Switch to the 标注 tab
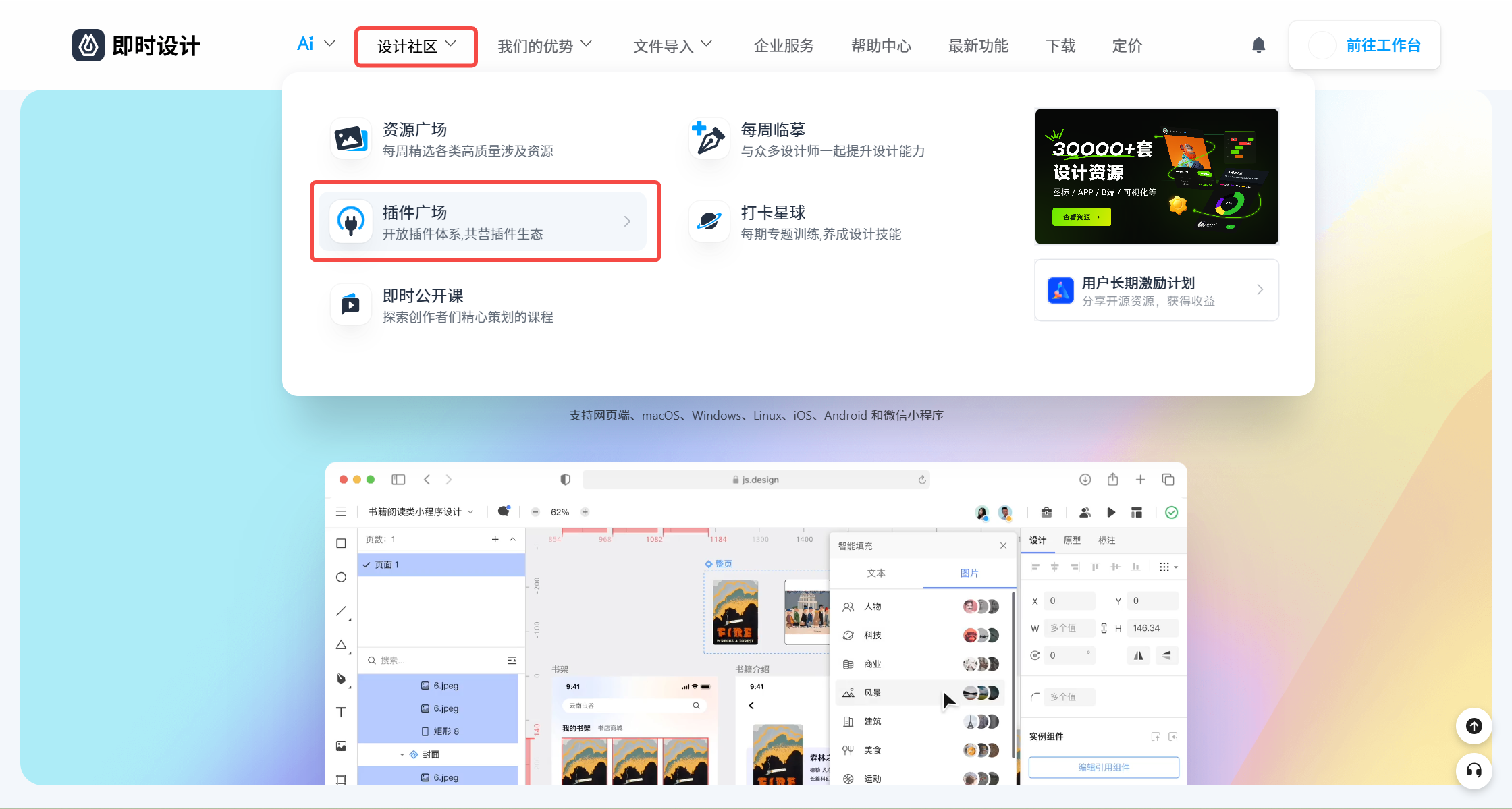The width and height of the screenshot is (1512, 809). point(1106,540)
